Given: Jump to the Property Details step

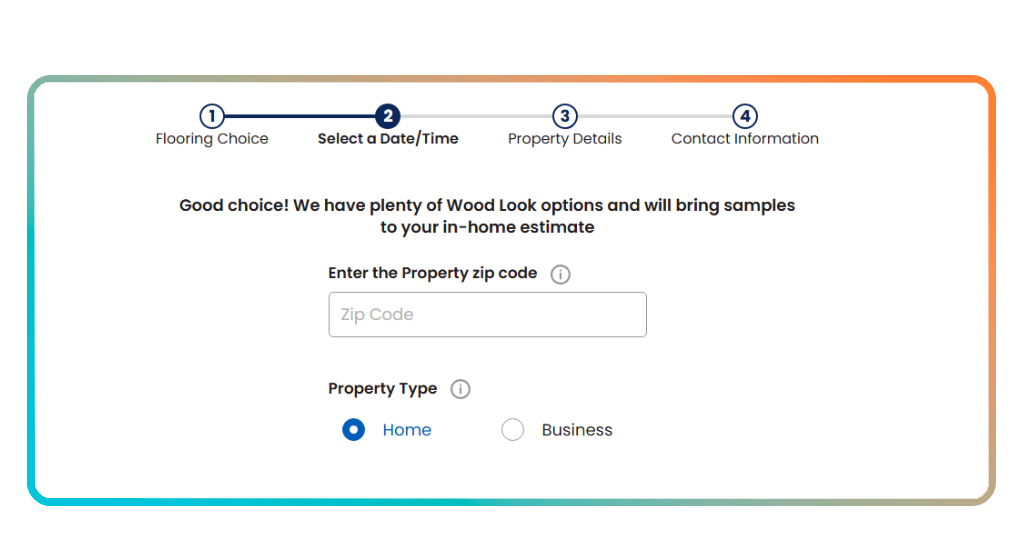Looking at the screenshot, I should pyautogui.click(x=565, y=139).
